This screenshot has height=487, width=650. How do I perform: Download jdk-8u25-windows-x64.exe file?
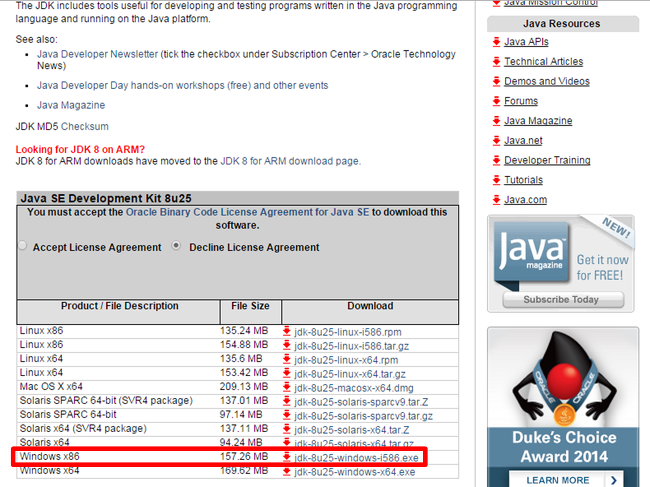pos(354,472)
